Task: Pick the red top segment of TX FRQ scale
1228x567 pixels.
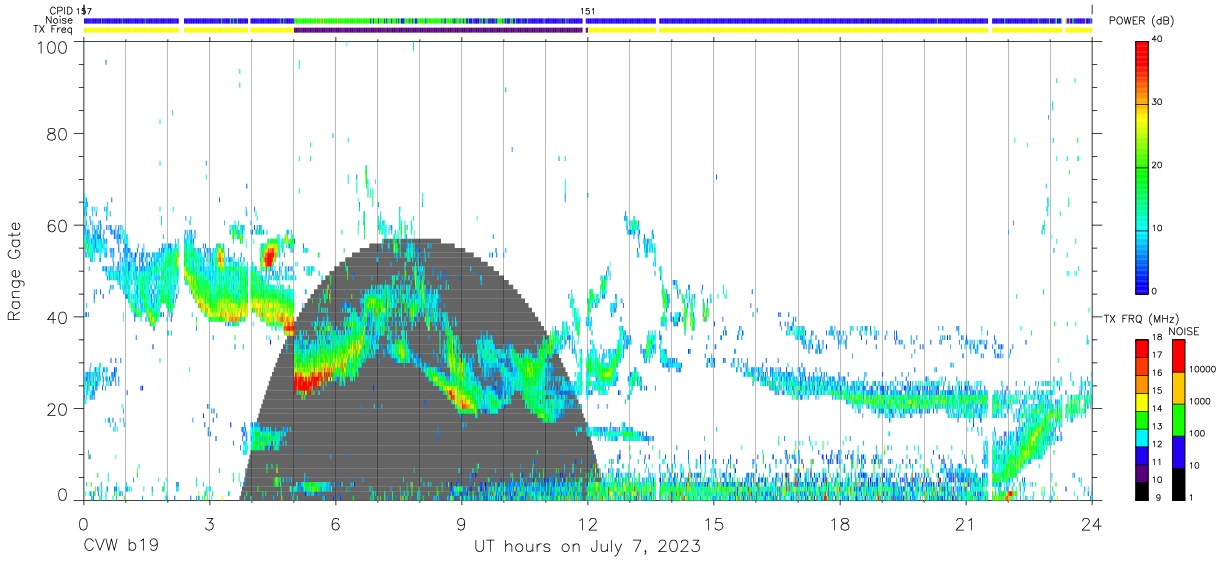Action: pyautogui.click(x=1141, y=349)
